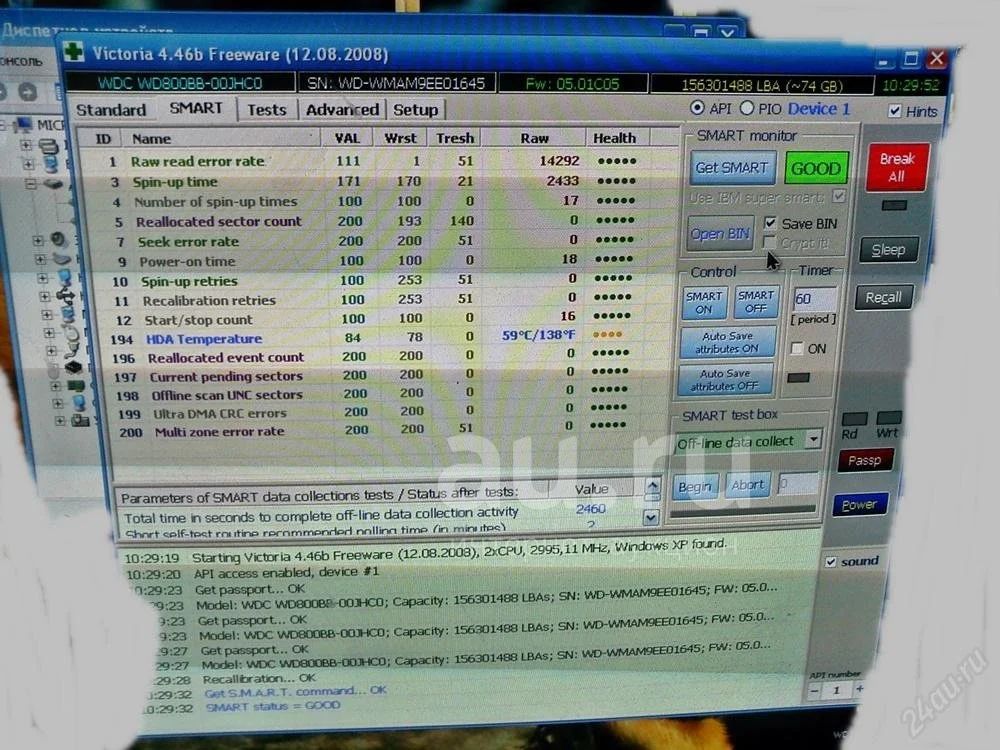1000x750 pixels.
Task: Open the Advanced tab
Action: (x=342, y=110)
